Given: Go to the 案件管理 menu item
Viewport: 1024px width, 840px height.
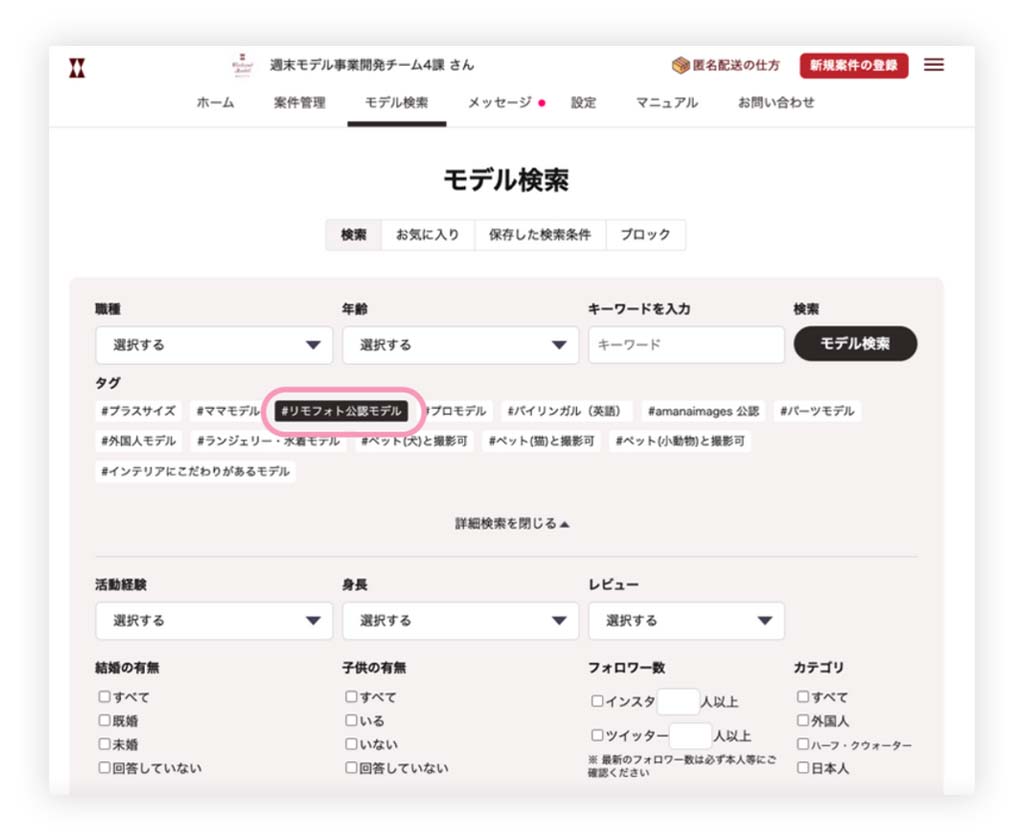Looking at the screenshot, I should pyautogui.click(x=299, y=103).
